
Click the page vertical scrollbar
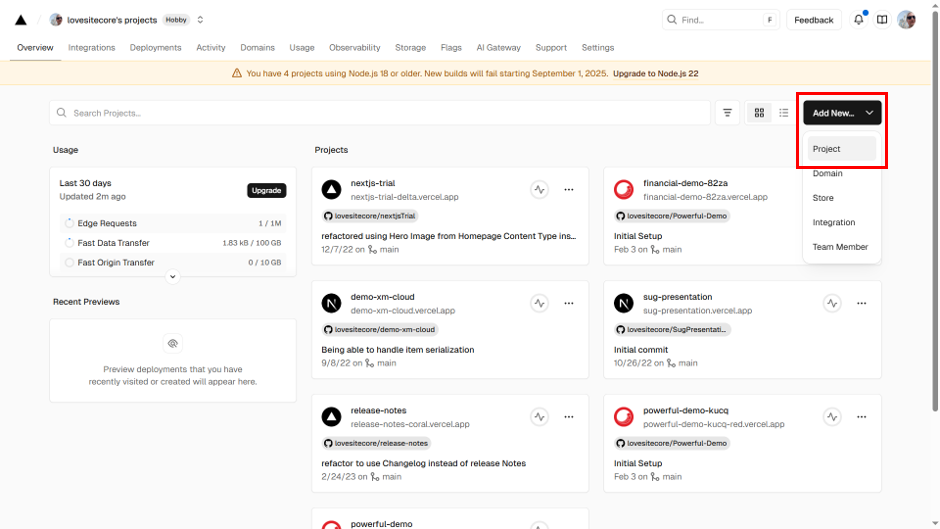935,210
